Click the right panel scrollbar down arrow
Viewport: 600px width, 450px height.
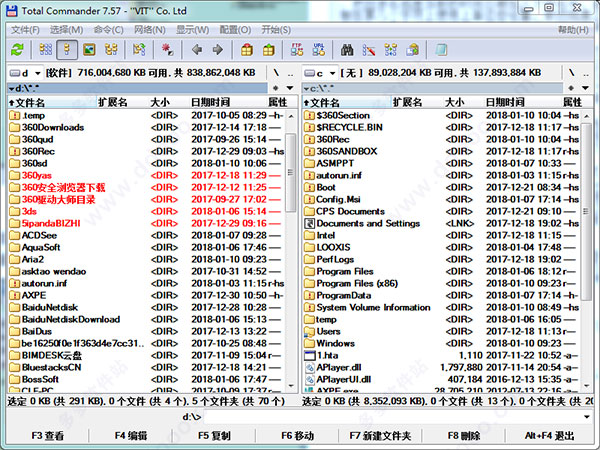click(x=586, y=386)
